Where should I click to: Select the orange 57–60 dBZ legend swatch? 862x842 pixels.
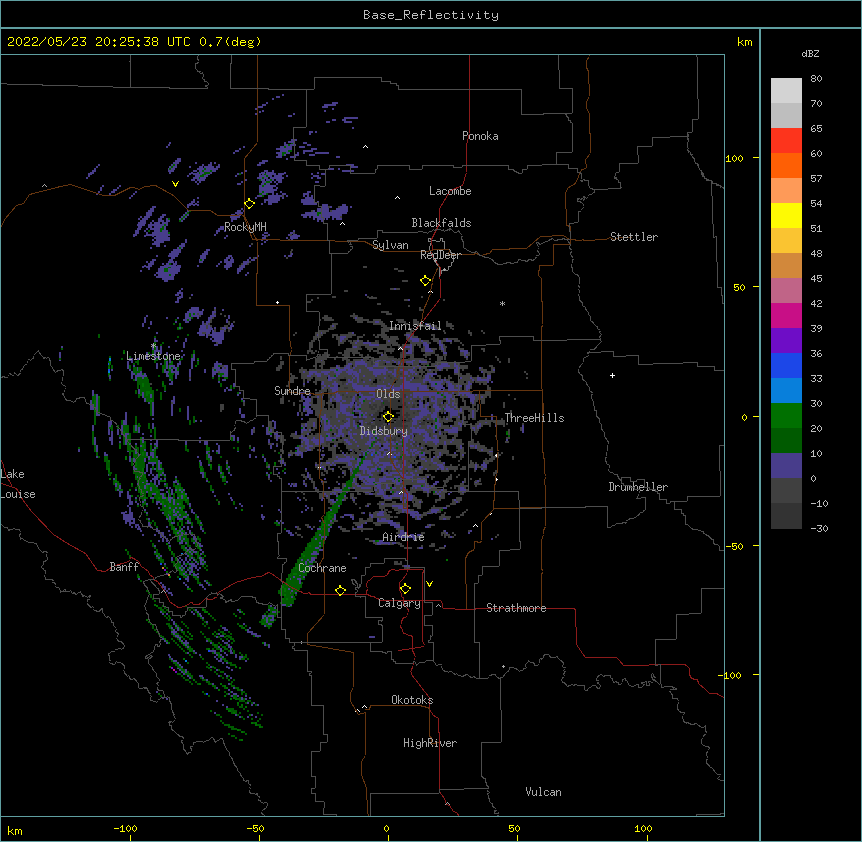[x=786, y=165]
